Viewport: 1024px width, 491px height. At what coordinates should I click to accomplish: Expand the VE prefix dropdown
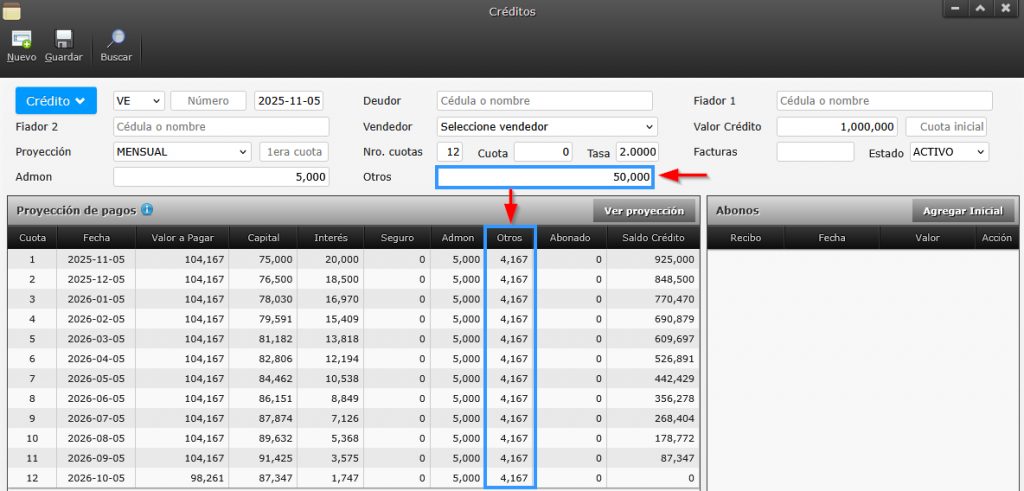pos(139,101)
